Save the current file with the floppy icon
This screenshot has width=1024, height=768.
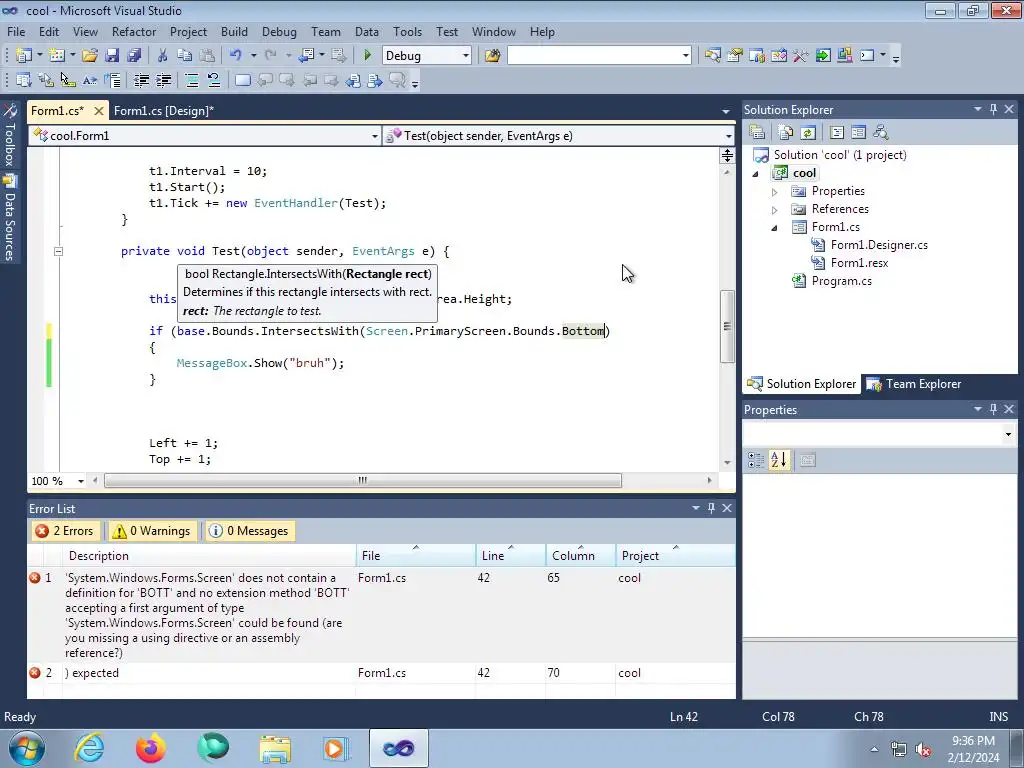(112, 56)
